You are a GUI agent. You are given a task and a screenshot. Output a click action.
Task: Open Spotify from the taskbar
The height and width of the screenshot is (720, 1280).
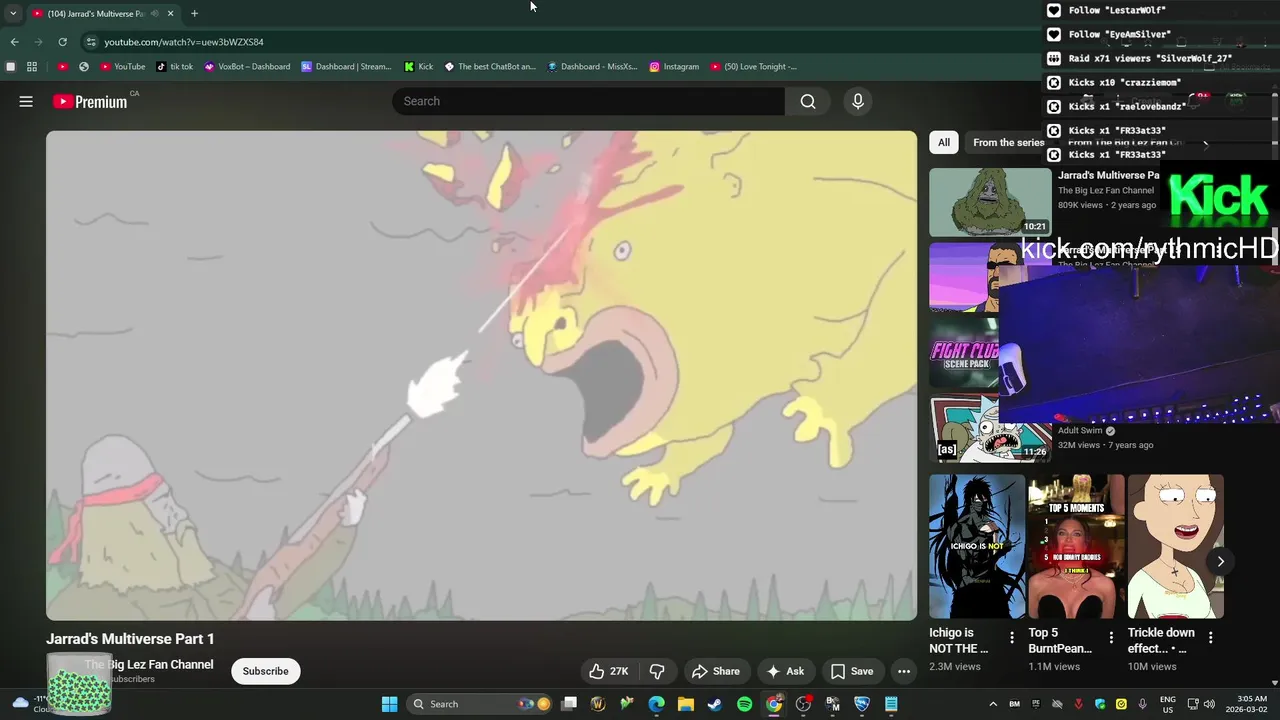point(744,704)
